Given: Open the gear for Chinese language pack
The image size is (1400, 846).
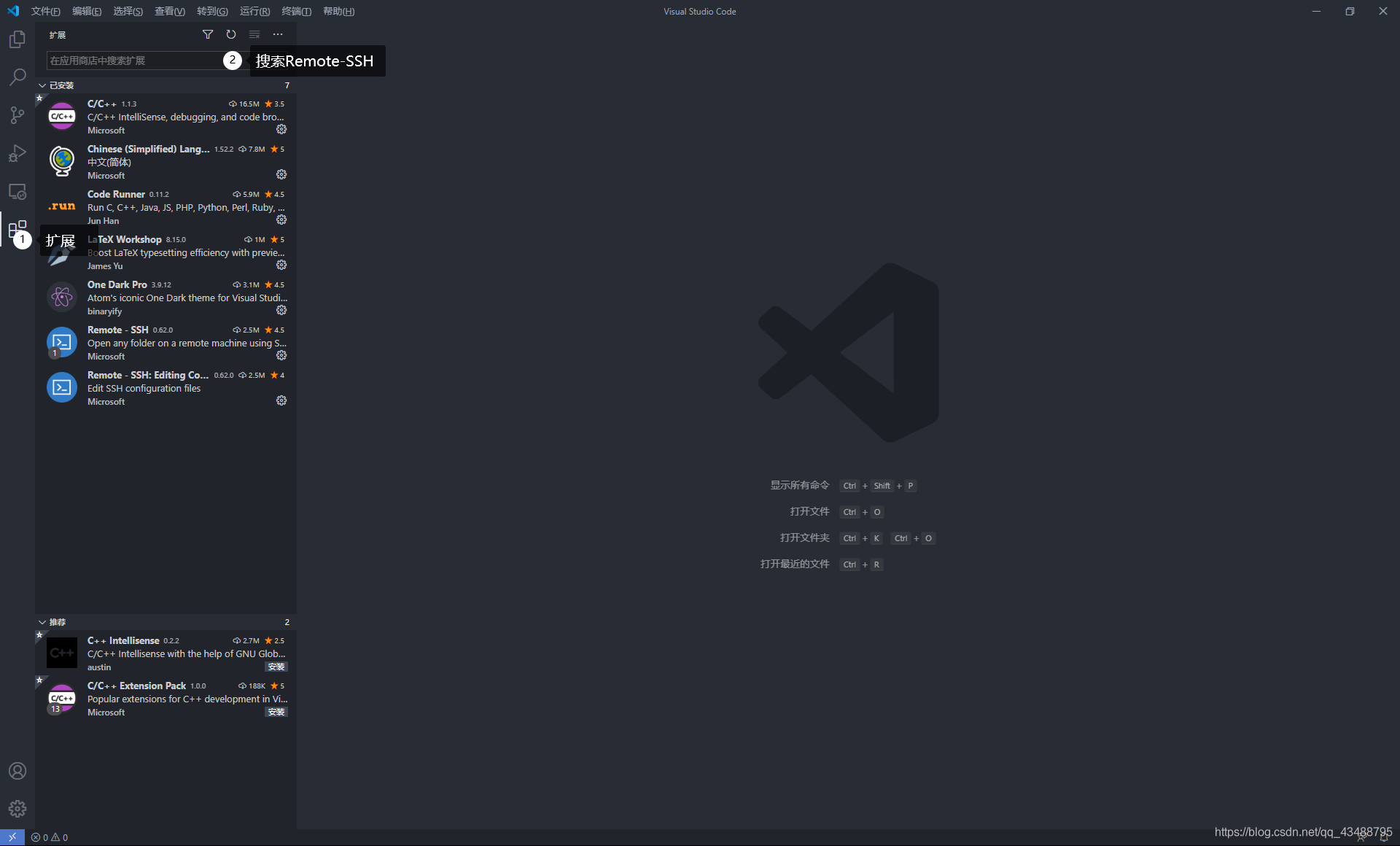Looking at the screenshot, I should point(281,174).
